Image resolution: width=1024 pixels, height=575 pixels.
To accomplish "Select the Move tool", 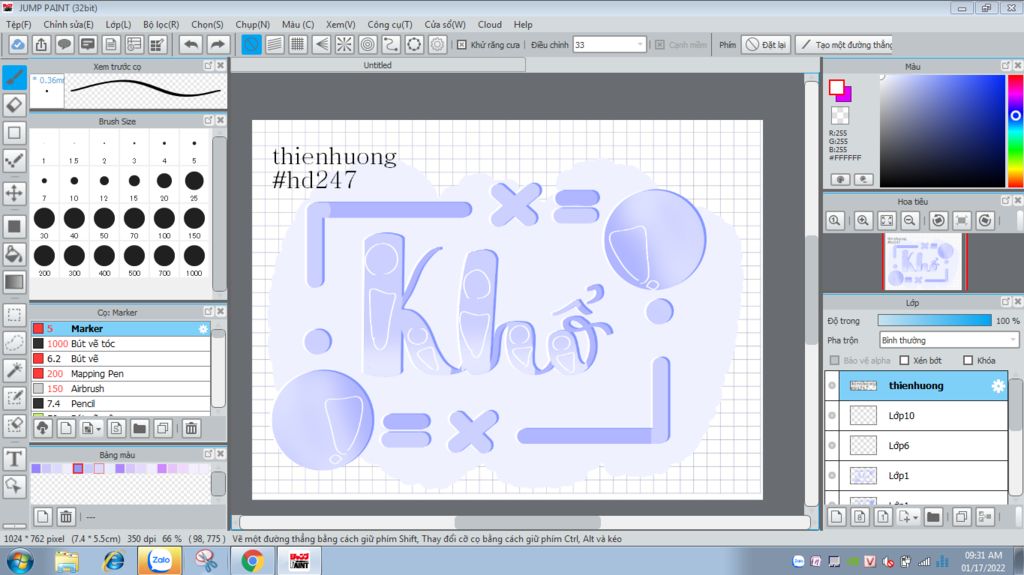I will click(14, 193).
